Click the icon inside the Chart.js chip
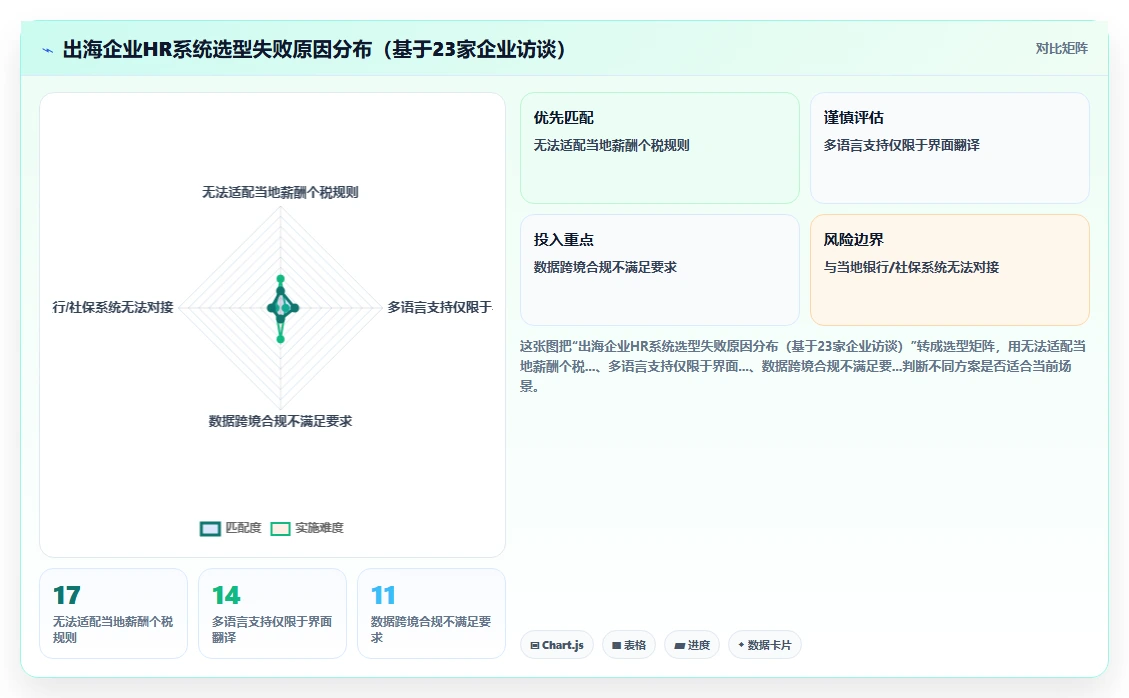 pos(535,645)
